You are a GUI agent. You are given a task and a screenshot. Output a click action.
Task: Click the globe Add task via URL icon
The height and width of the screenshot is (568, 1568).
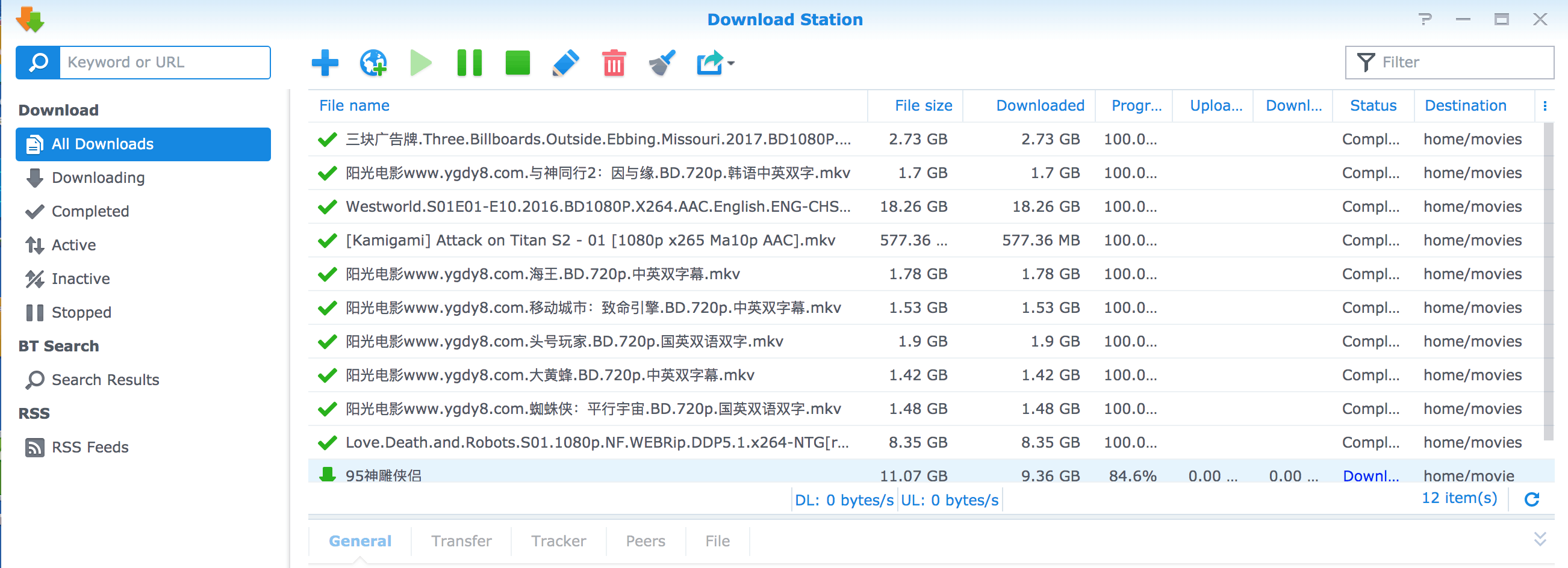point(373,63)
